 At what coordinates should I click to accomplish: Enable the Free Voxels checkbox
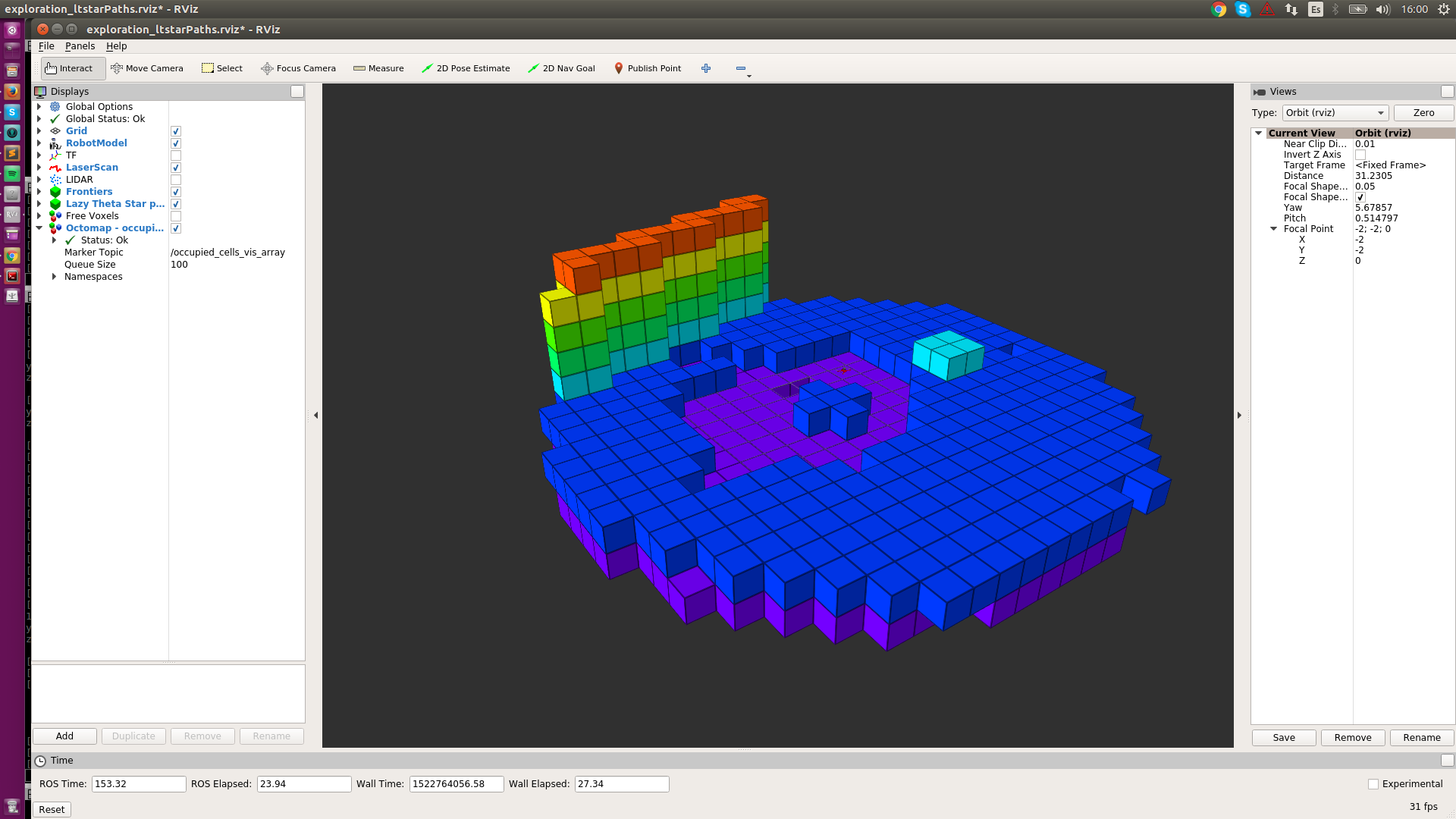(176, 216)
